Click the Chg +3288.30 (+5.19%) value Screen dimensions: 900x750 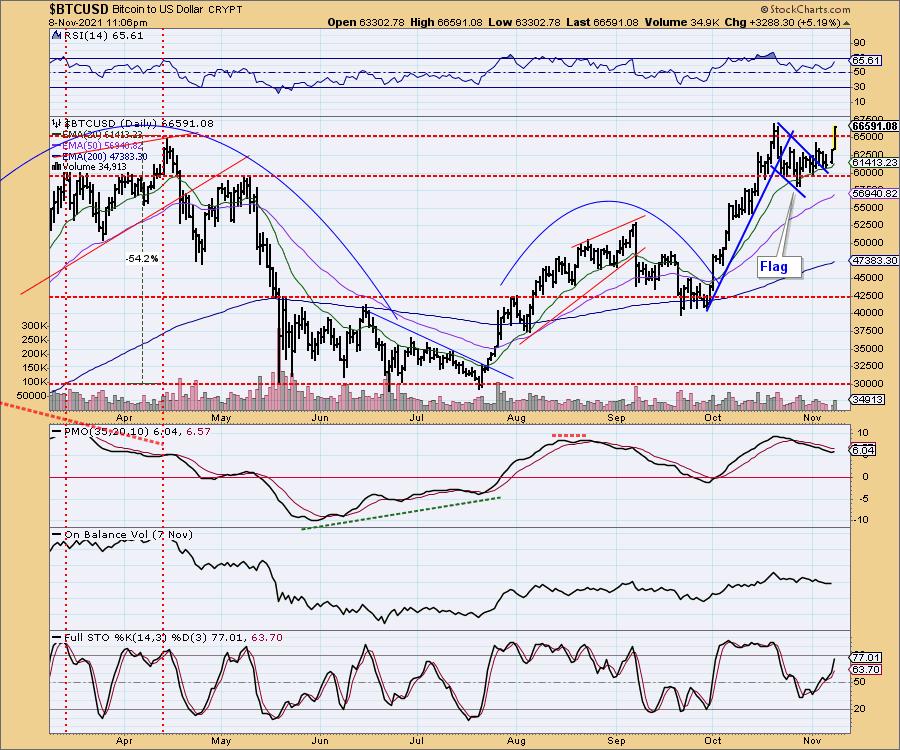tap(782, 22)
